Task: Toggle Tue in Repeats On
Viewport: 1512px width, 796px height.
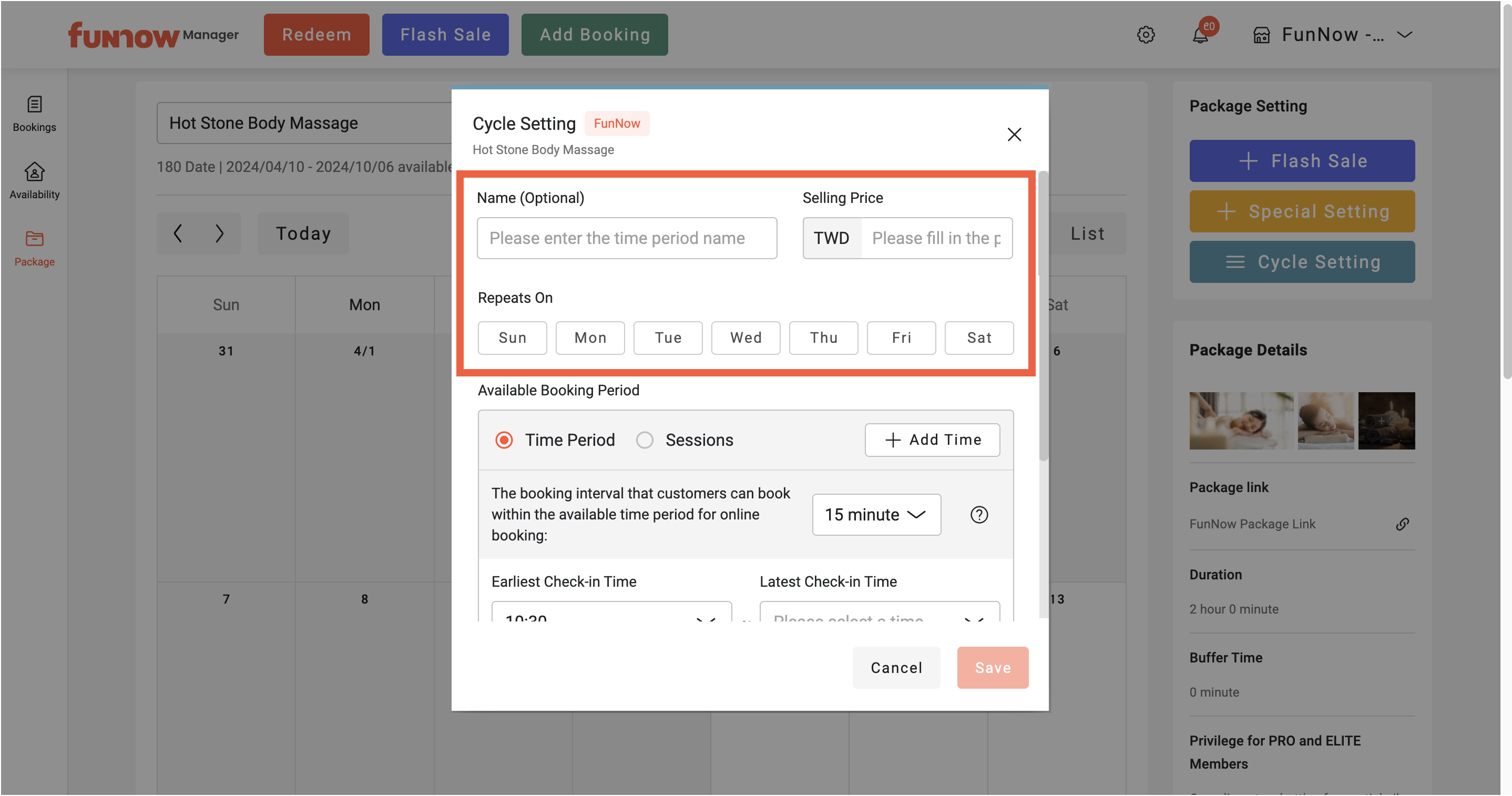Action: click(x=667, y=338)
